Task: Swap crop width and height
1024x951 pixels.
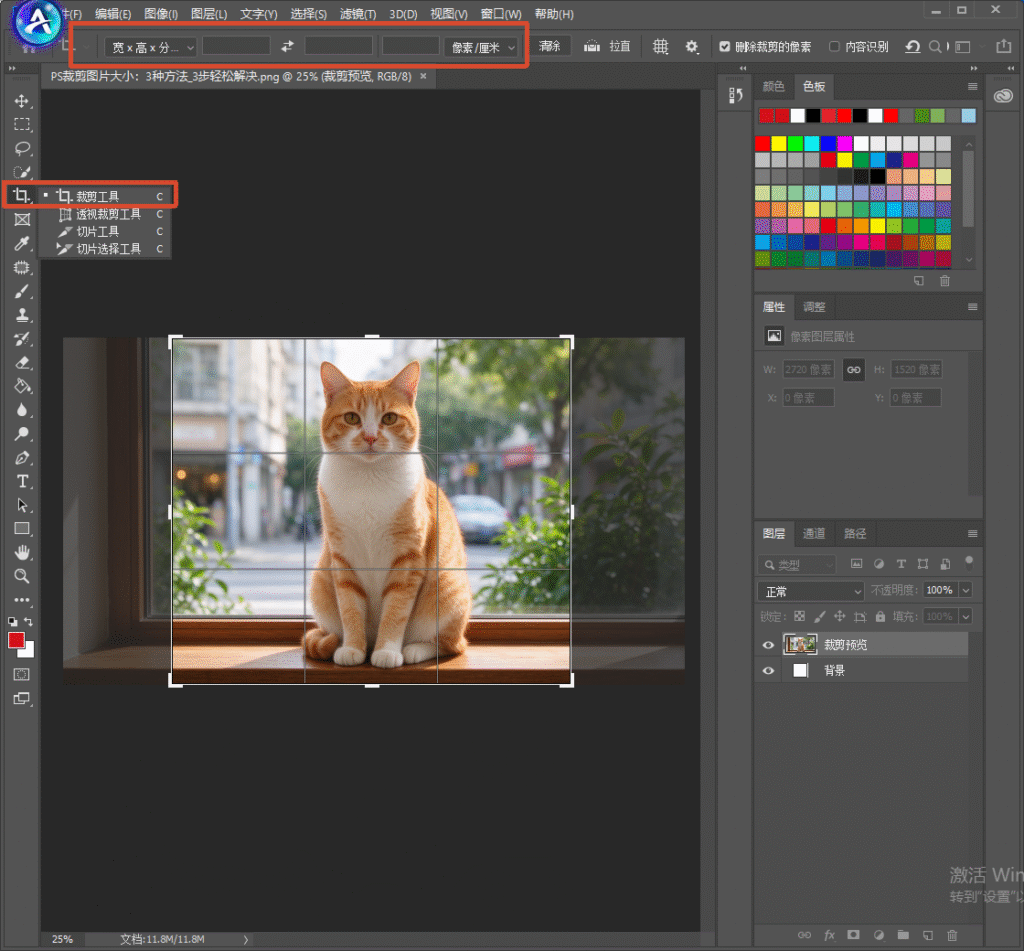Action: [x=287, y=46]
